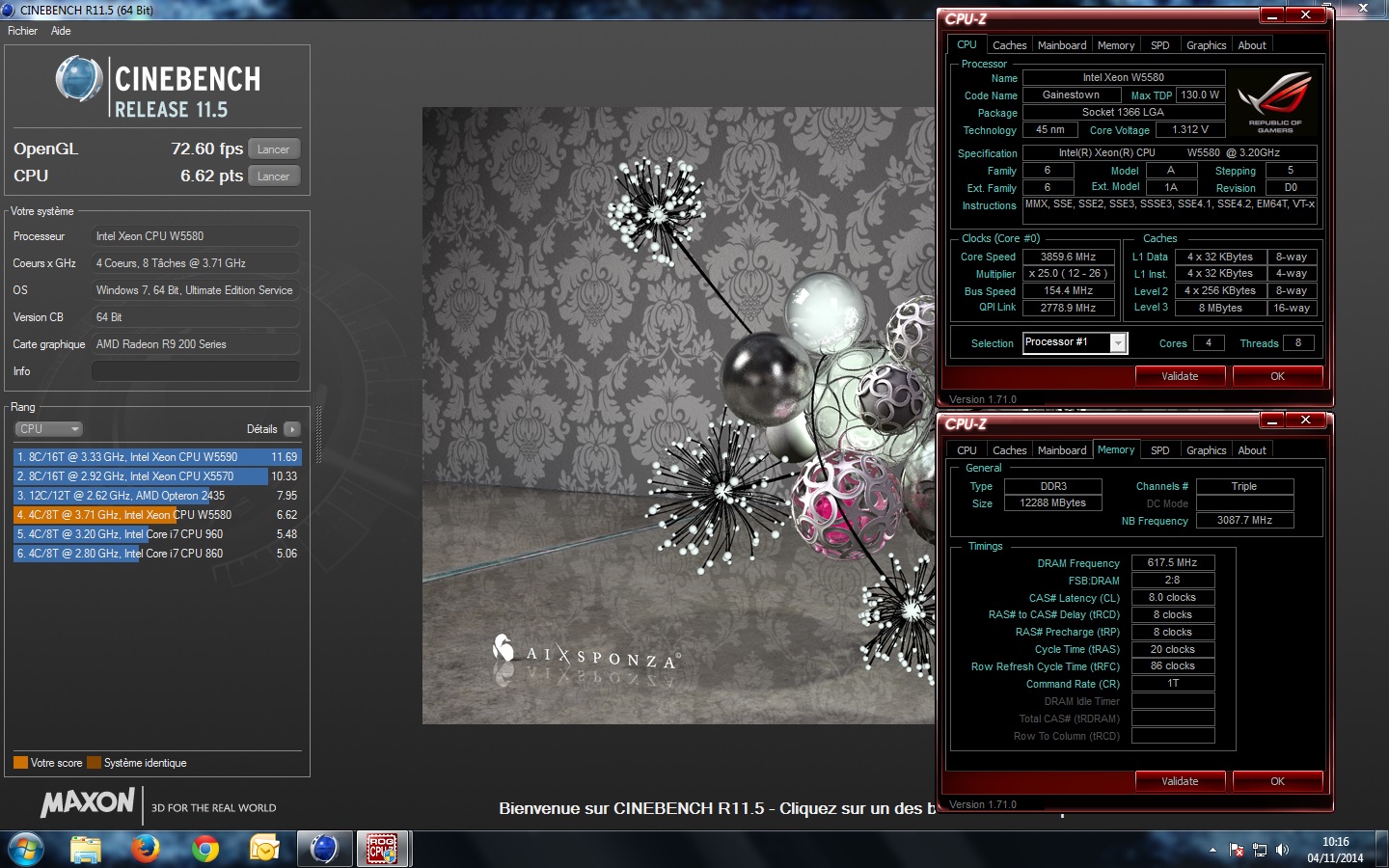Click the DRAM Frequency value 617.5 MHz
The width and height of the screenshot is (1389, 868).
1172,563
